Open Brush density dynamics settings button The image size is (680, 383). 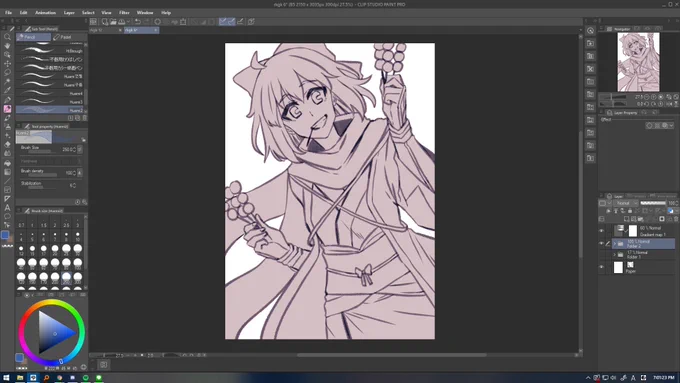tap(80, 173)
